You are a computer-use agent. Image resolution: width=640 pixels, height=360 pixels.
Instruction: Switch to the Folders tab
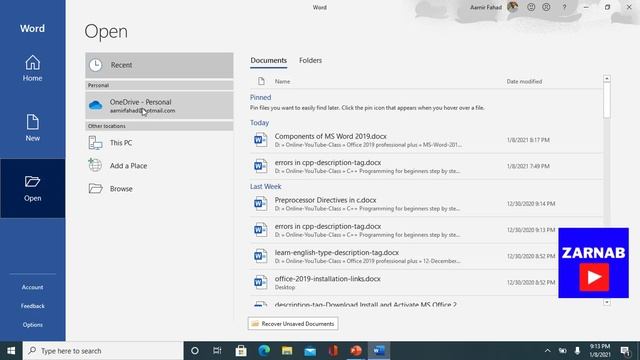[x=310, y=60]
